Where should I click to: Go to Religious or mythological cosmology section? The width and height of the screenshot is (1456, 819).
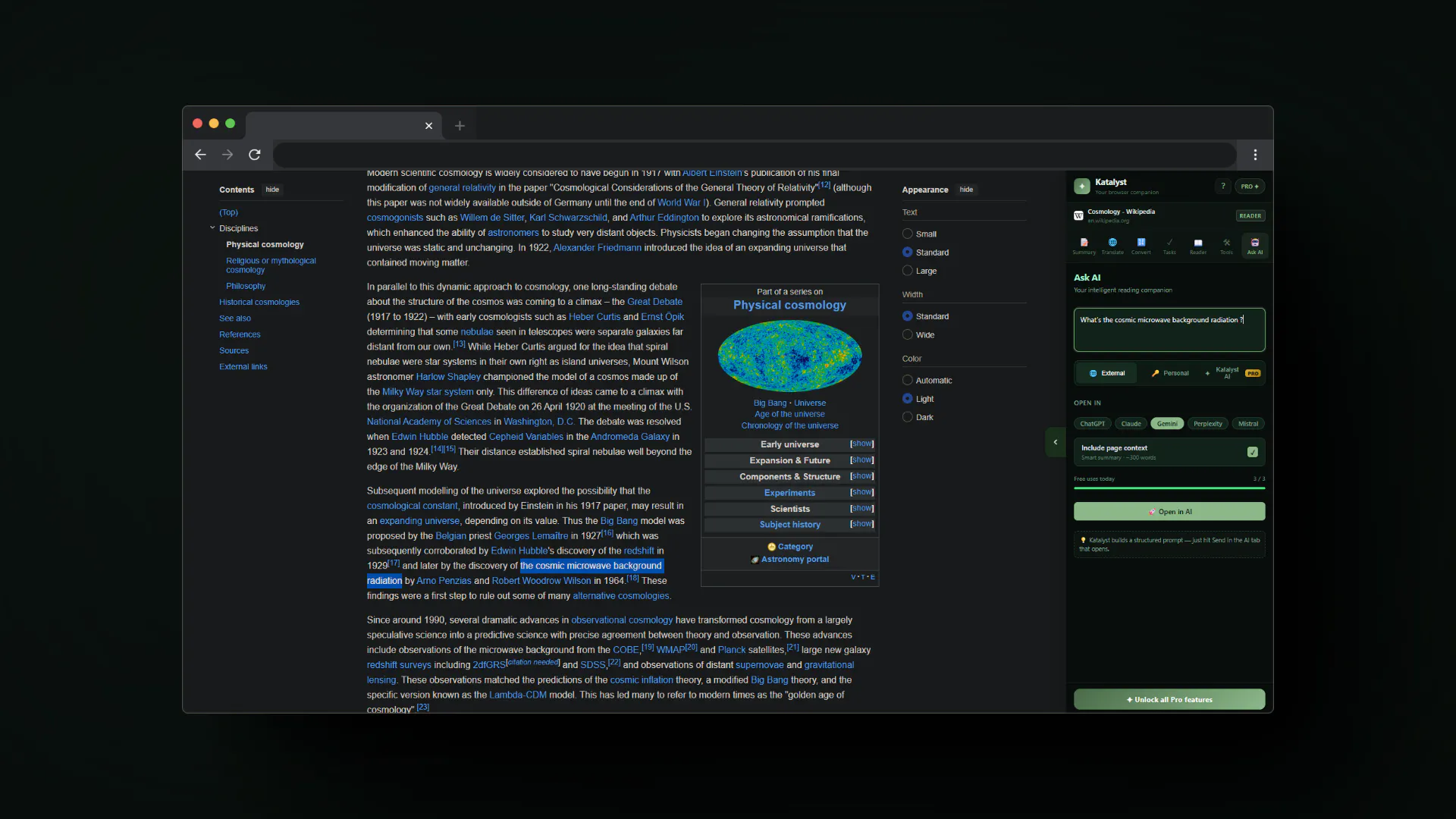[271, 265]
